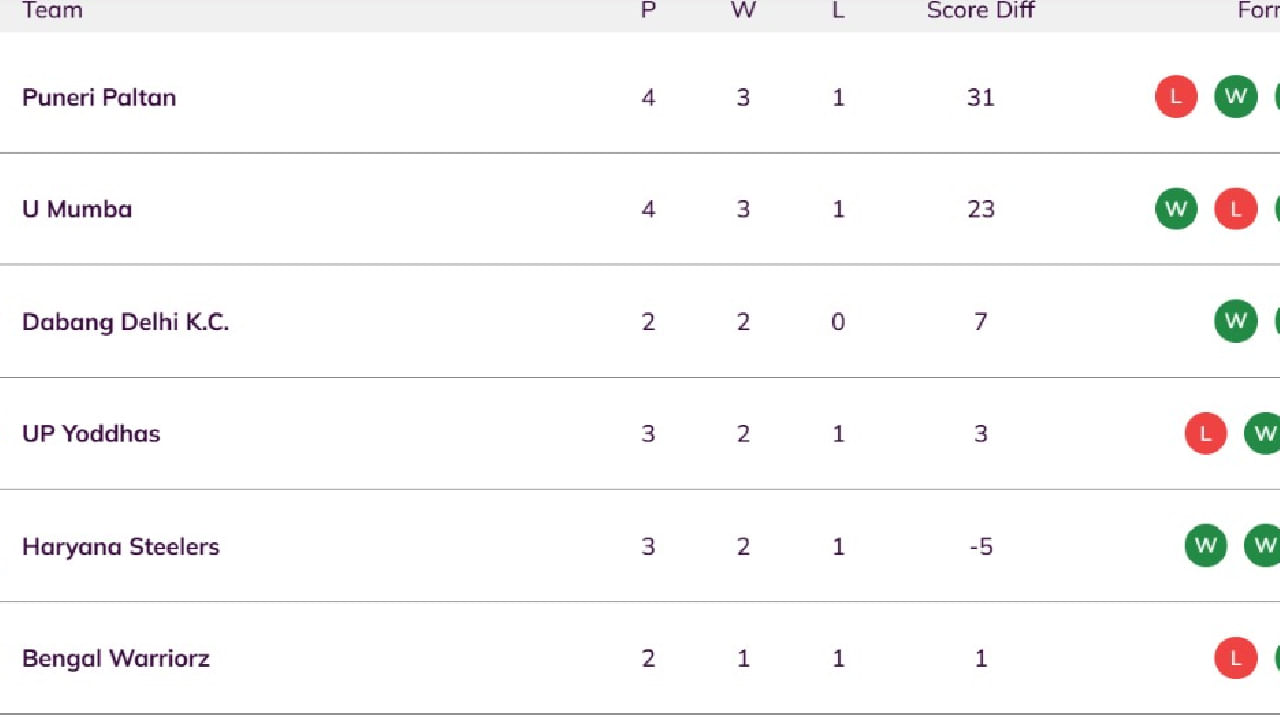Click UP Yoddhas' red L form badge
The width and height of the screenshot is (1280, 720).
click(1206, 433)
